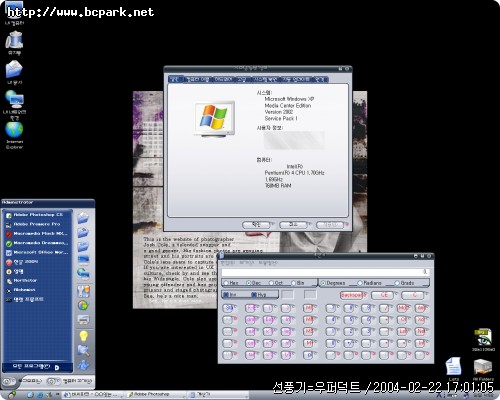Open the Run icon in Start menu
The width and height of the screenshot is (500, 400).
click(x=83, y=365)
